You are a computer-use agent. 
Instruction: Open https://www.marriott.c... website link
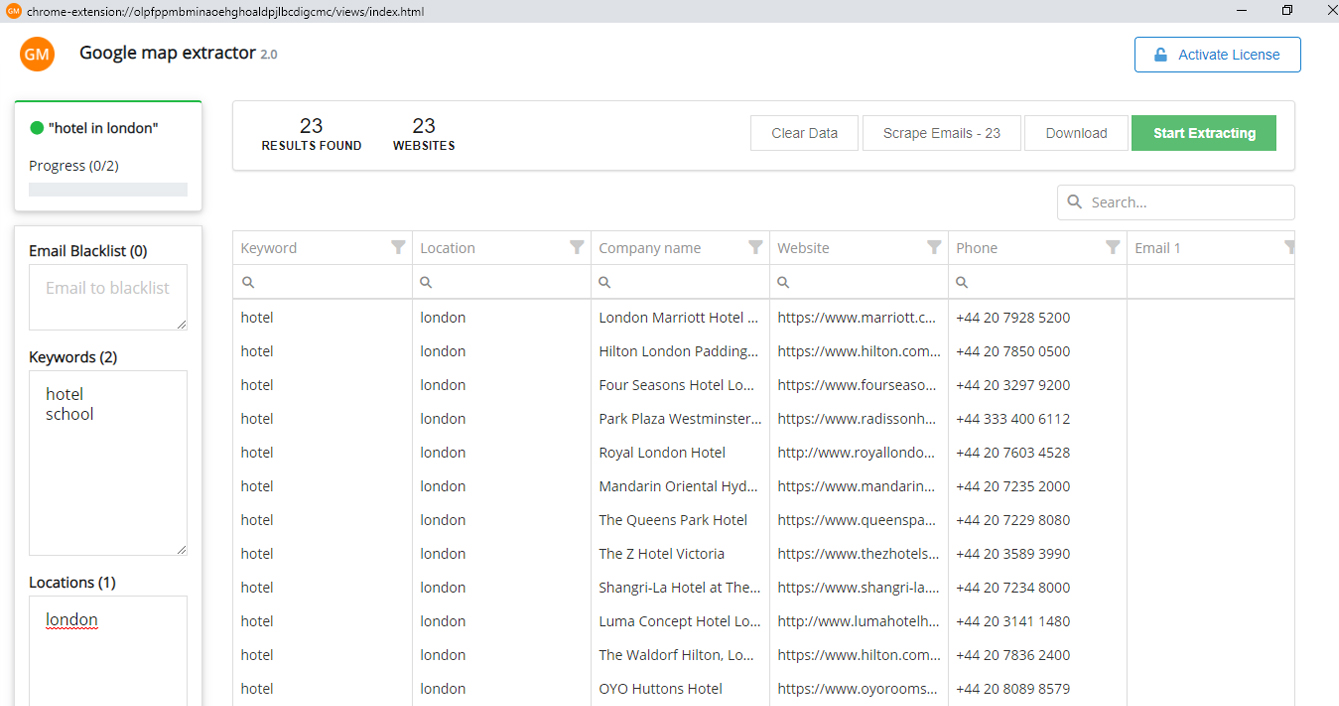pyautogui.click(x=859, y=318)
